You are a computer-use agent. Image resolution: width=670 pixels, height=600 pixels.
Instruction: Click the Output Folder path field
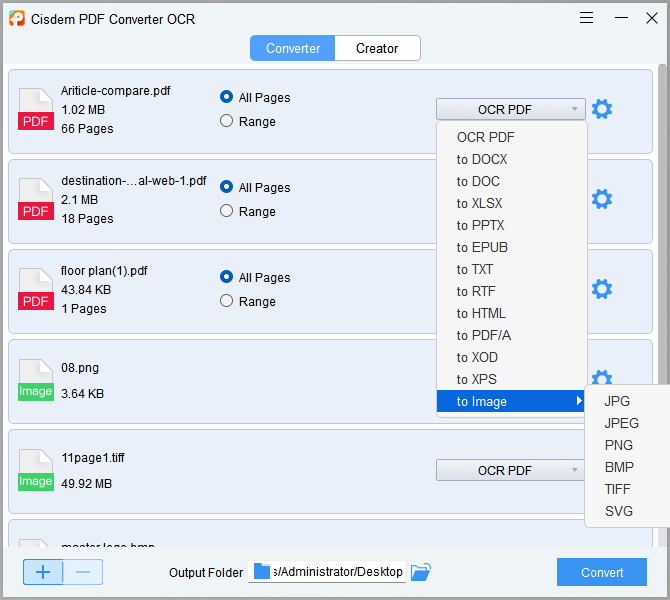[x=327, y=572]
